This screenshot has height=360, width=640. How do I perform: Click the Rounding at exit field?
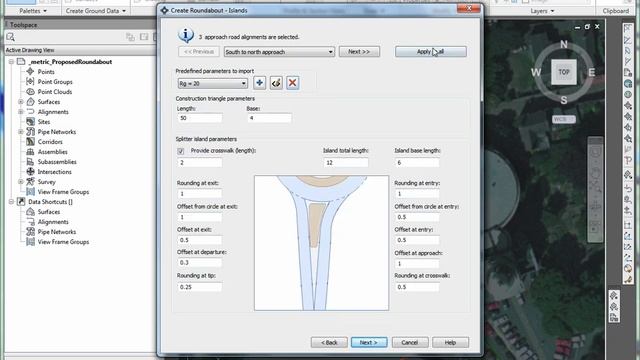pos(200,194)
